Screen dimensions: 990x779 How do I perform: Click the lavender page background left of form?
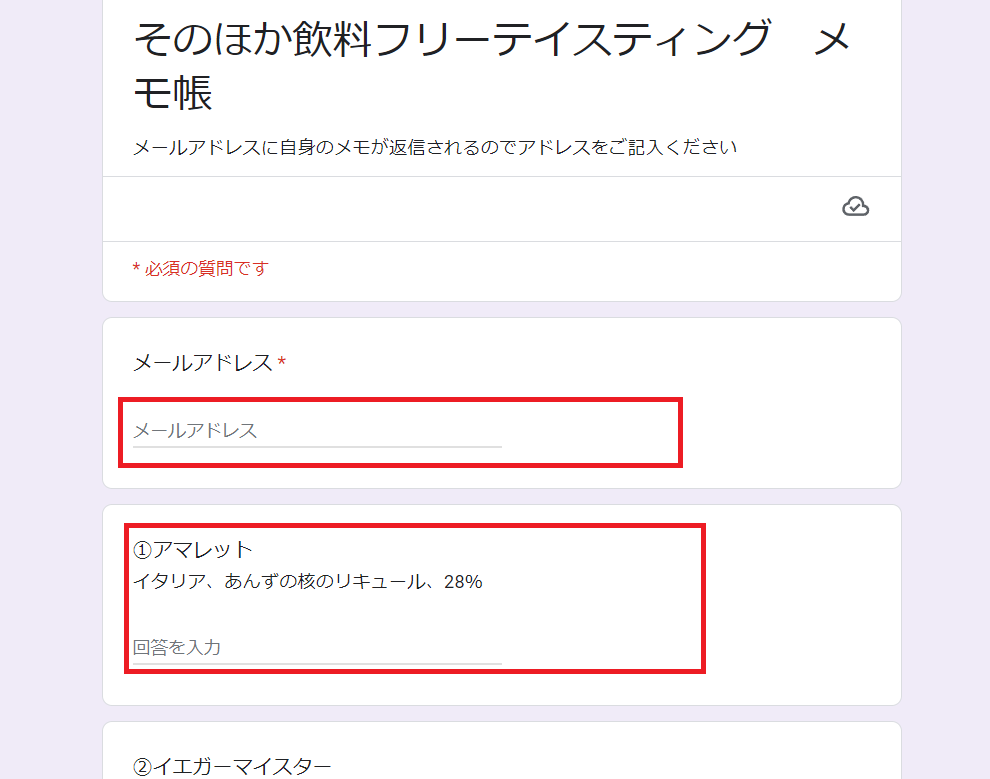tap(51, 390)
